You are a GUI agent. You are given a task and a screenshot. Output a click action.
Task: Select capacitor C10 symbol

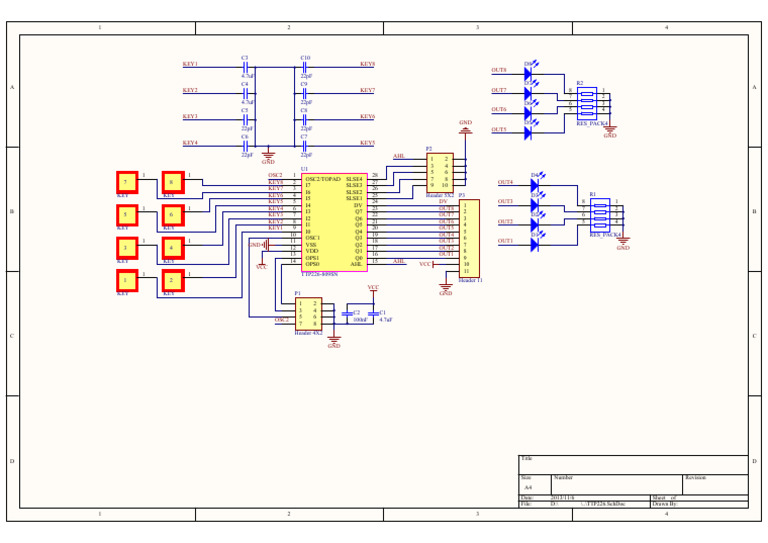coord(305,67)
